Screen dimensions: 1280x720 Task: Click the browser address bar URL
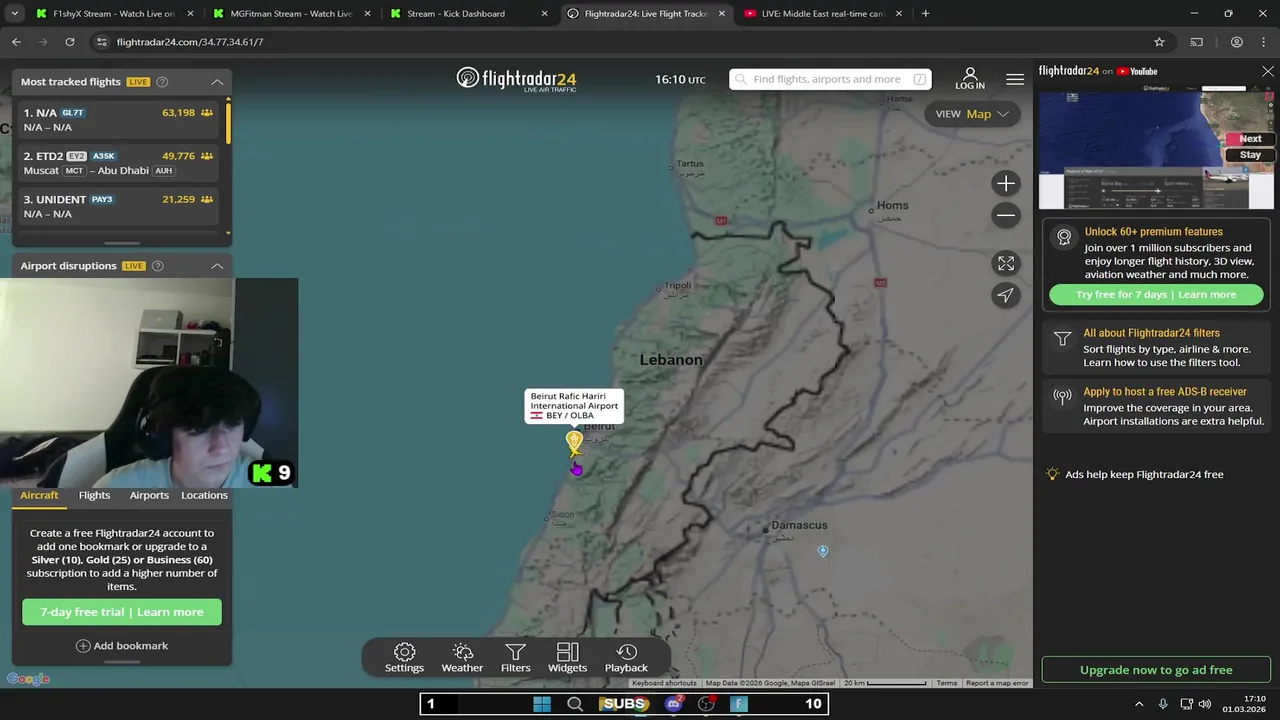point(190,42)
